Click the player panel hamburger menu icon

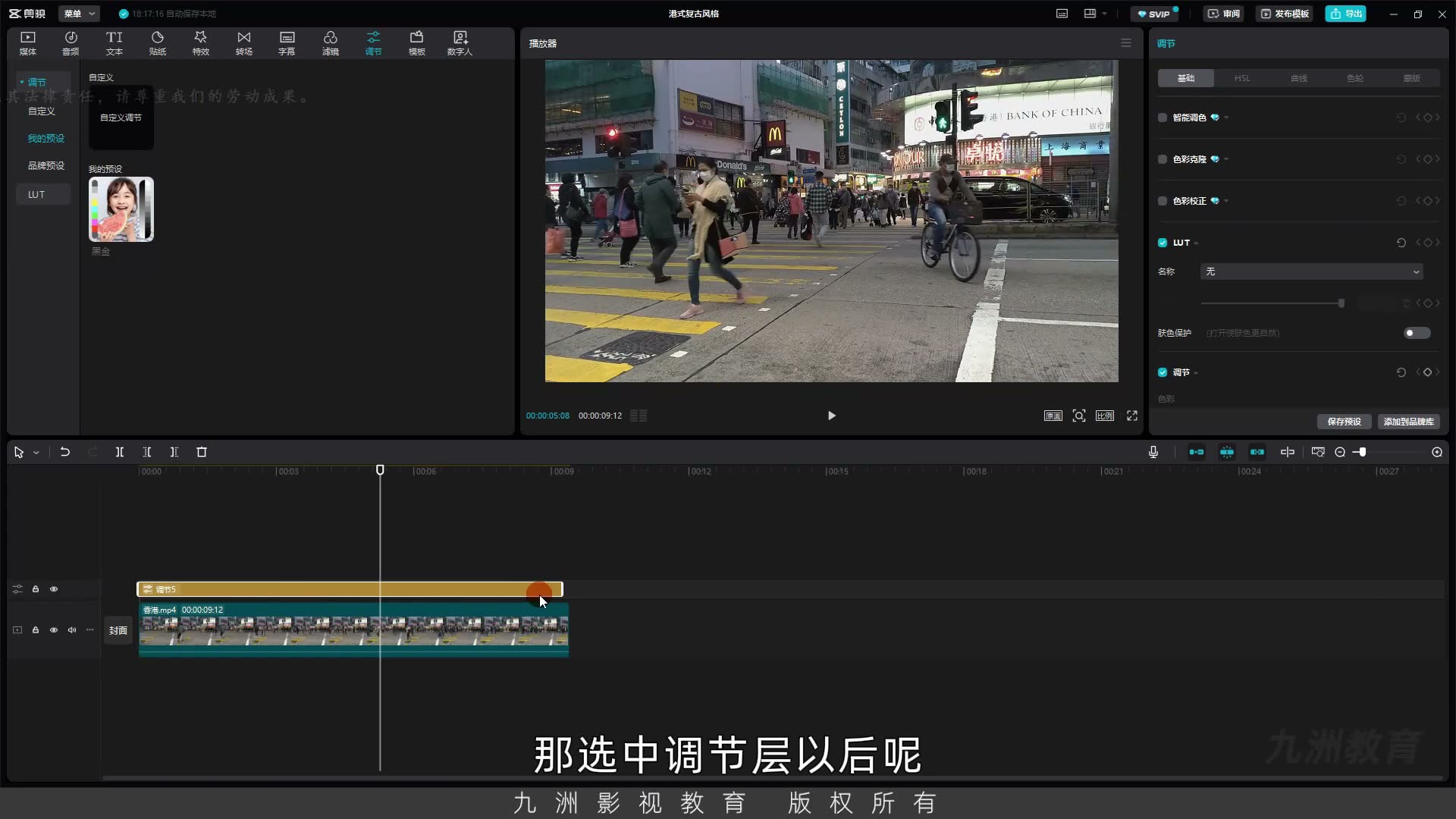[x=1126, y=43]
